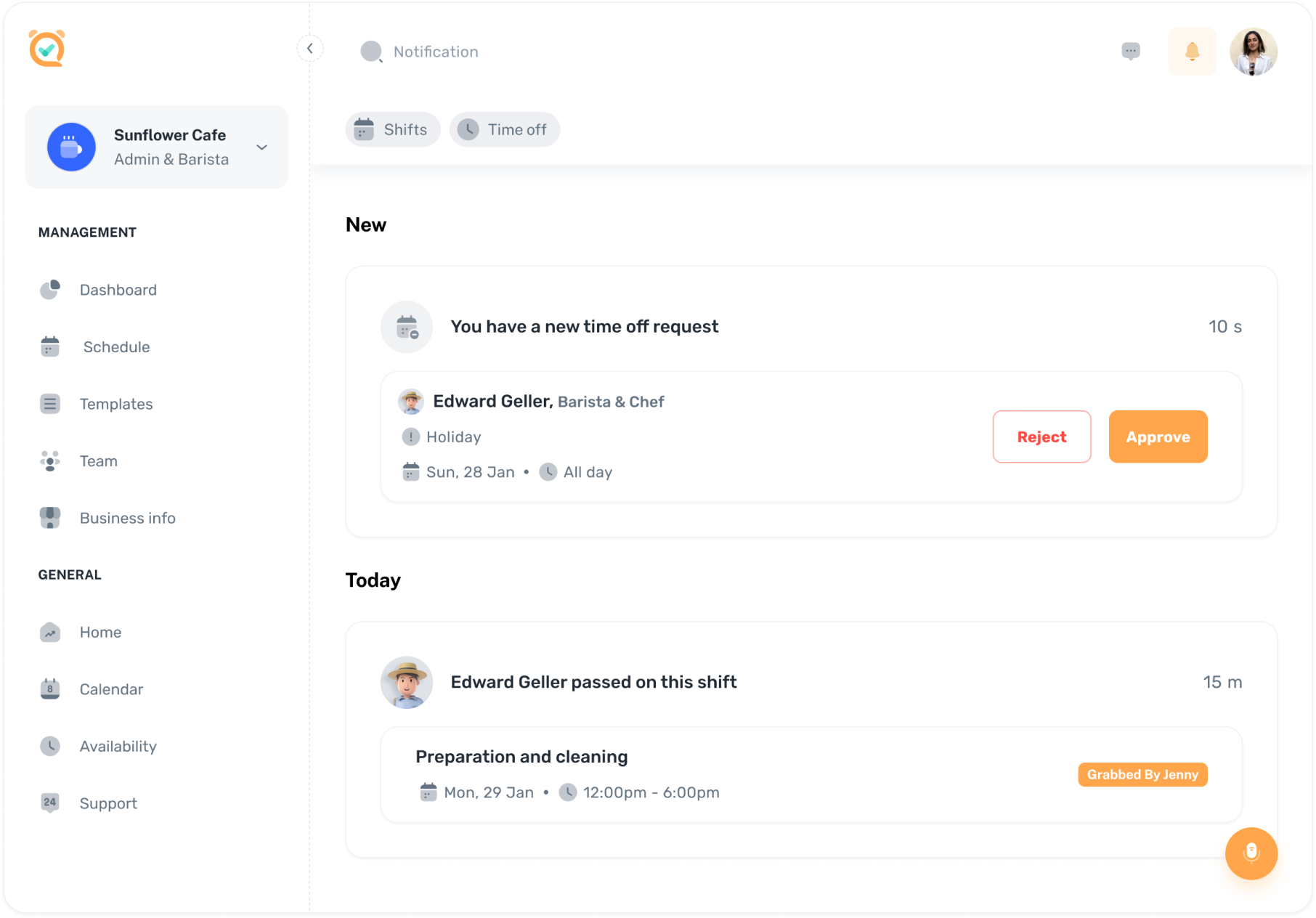
Task: Select the Calendar icon under General
Action: pyautogui.click(x=49, y=688)
